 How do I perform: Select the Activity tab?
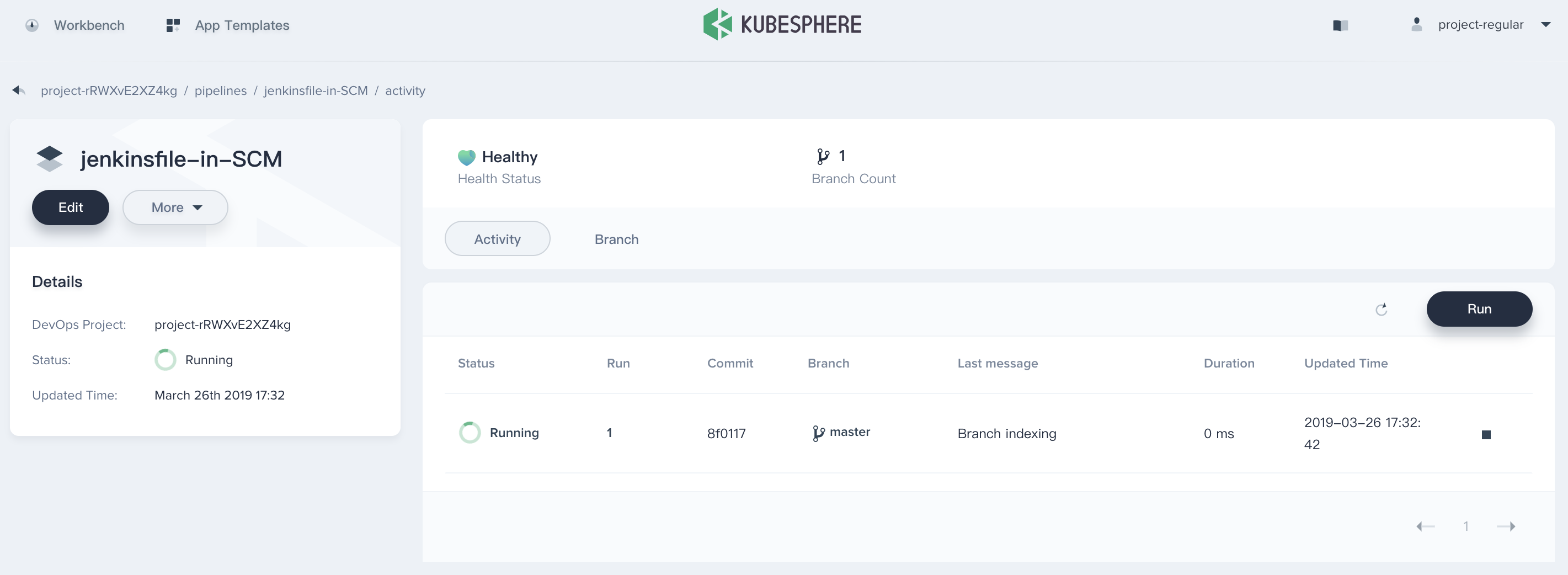click(497, 239)
